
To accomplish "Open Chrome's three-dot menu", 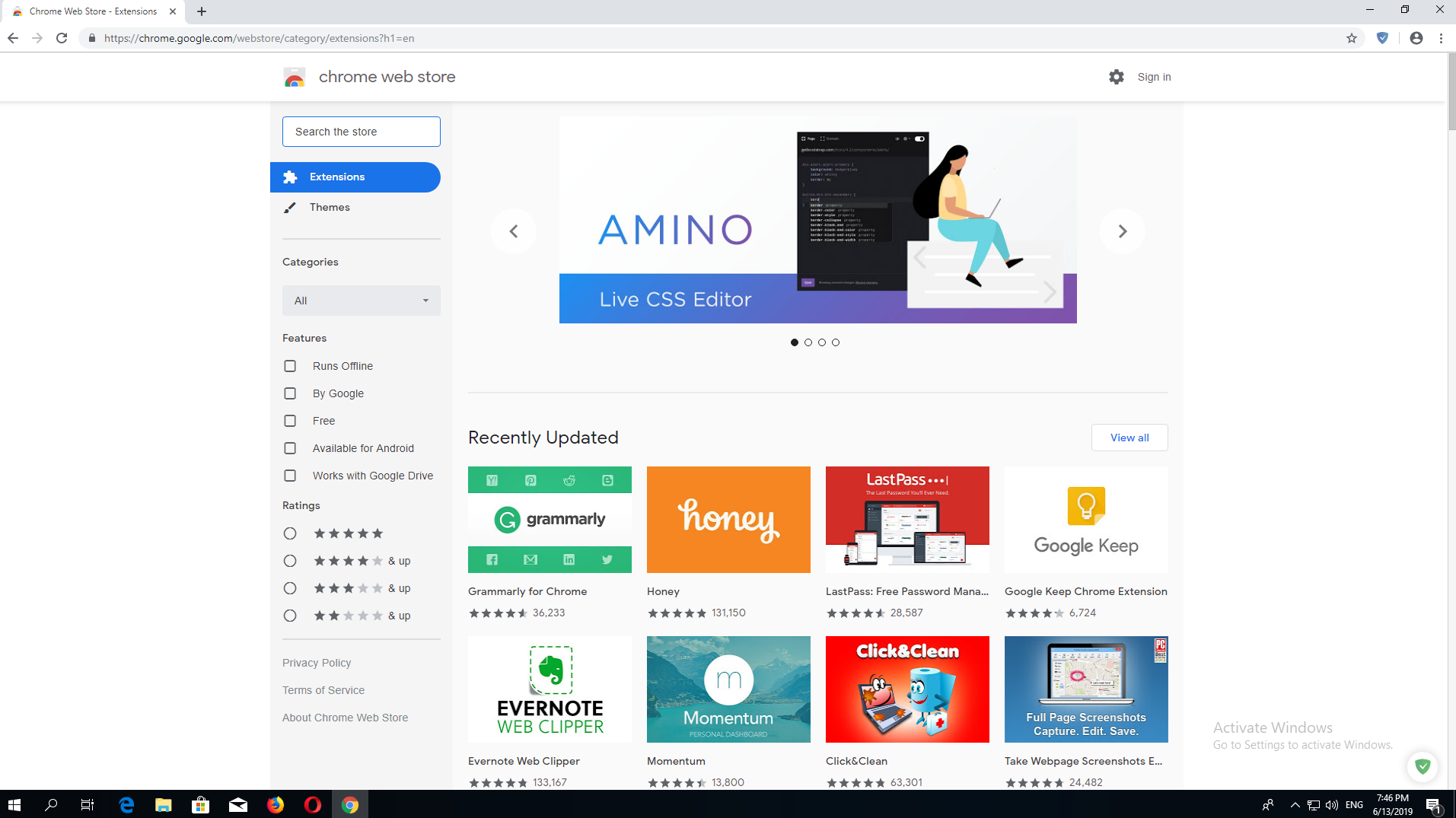I will [1441, 38].
